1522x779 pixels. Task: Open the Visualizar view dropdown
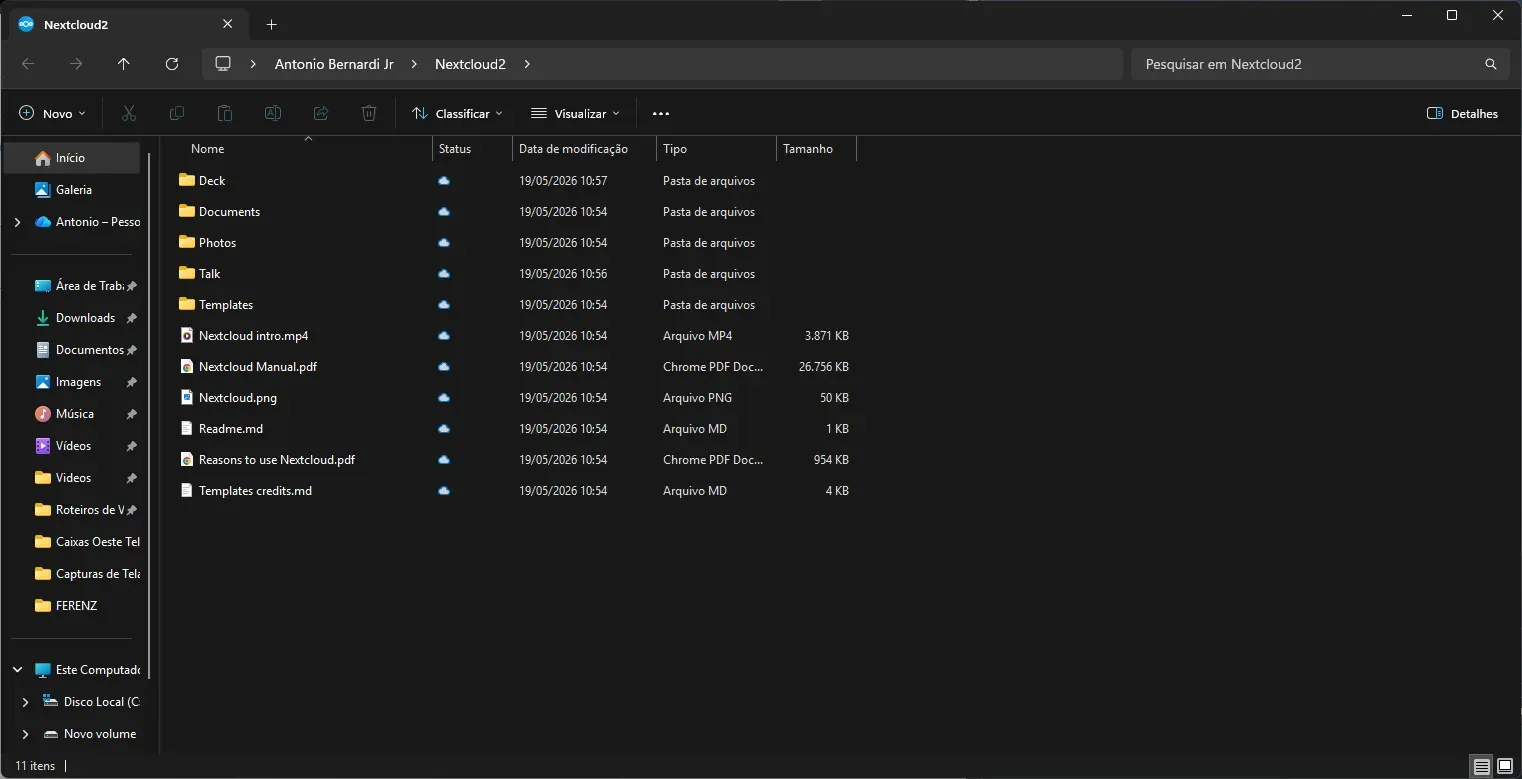[575, 113]
